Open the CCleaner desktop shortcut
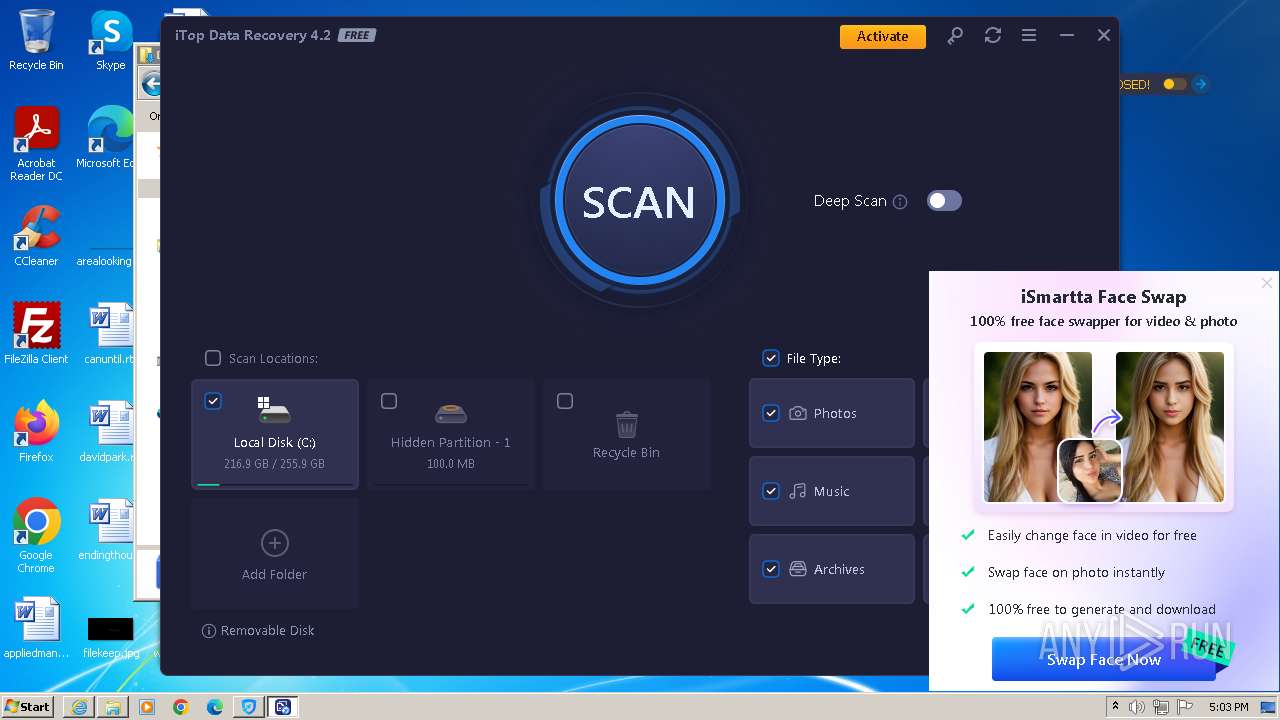 (36, 236)
